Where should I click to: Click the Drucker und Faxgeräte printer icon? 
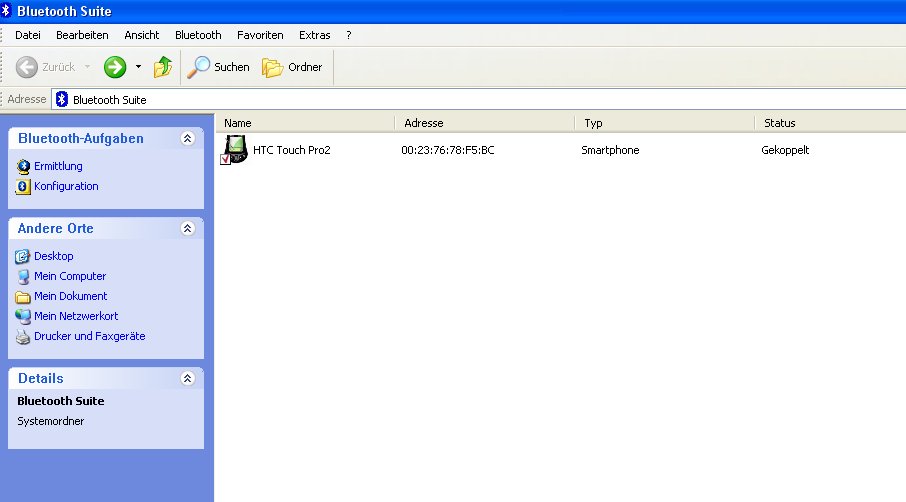(x=23, y=337)
